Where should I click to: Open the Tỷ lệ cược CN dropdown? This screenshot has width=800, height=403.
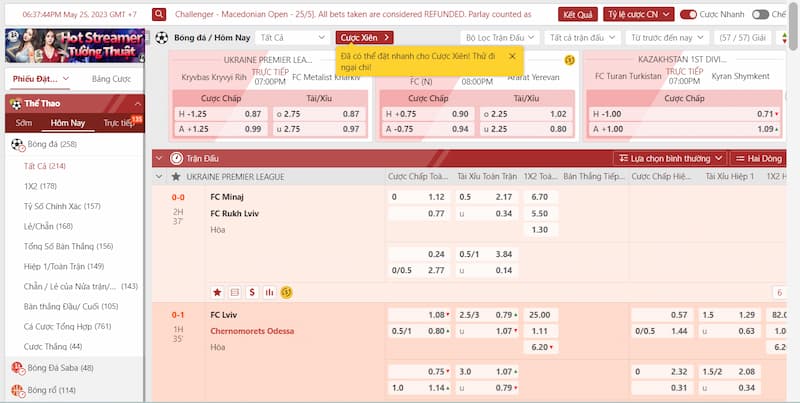pyautogui.click(x=637, y=14)
